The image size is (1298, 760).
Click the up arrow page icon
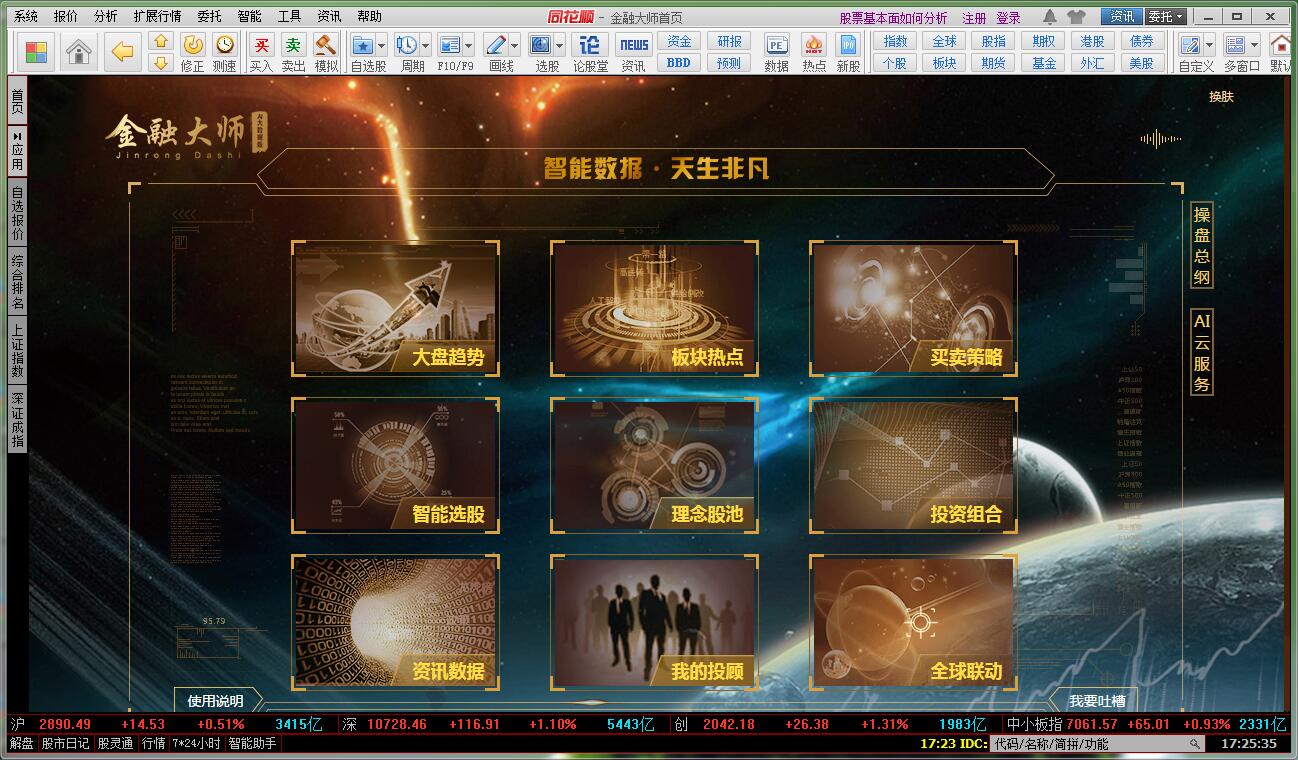pyautogui.click(x=160, y=42)
